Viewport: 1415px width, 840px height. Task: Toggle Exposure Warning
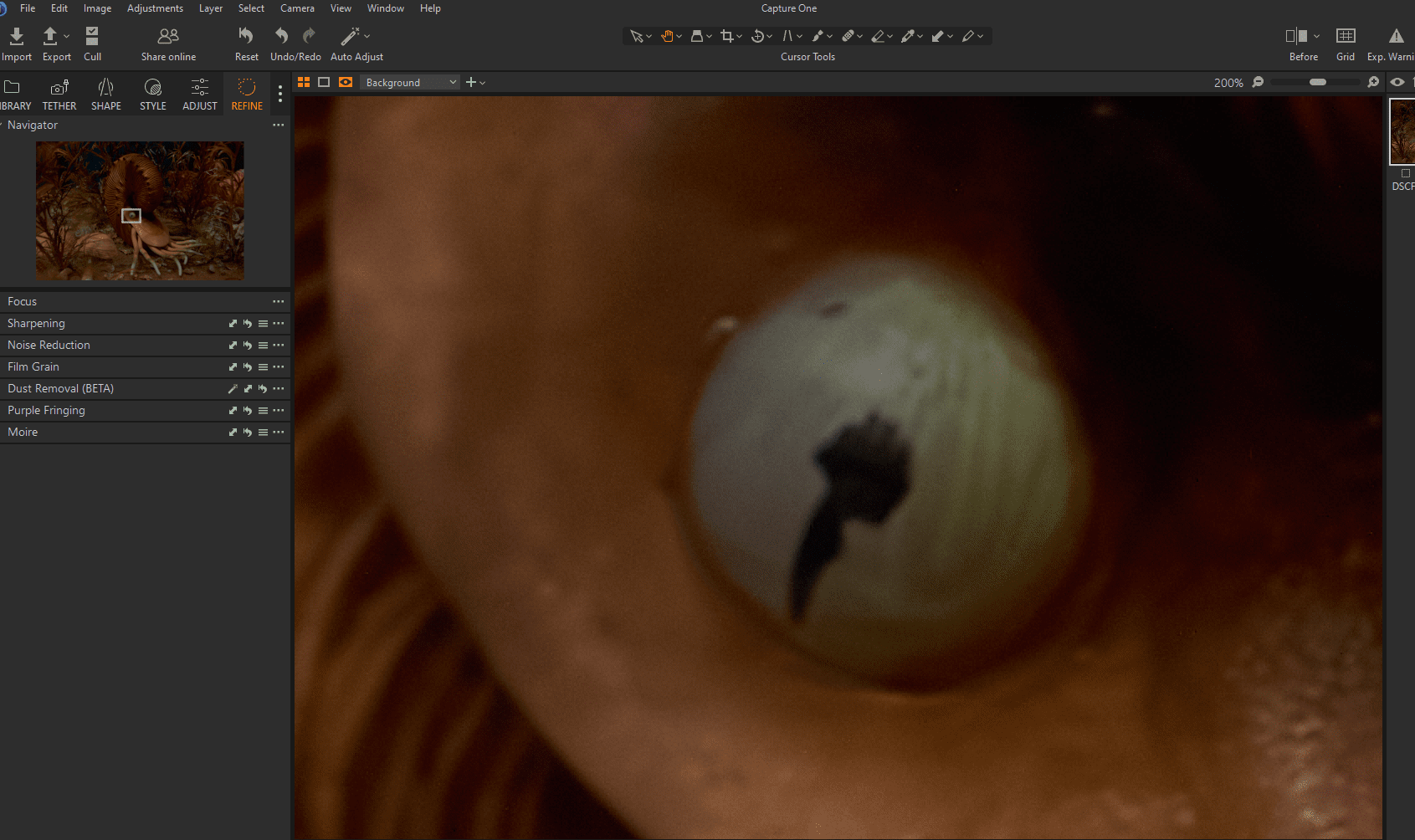1397,36
